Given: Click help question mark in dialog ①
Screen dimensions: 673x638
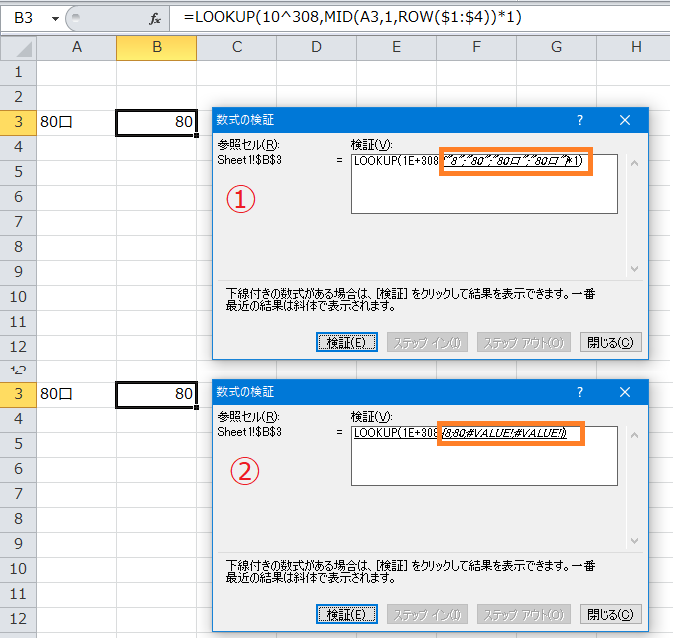Looking at the screenshot, I should (580, 120).
